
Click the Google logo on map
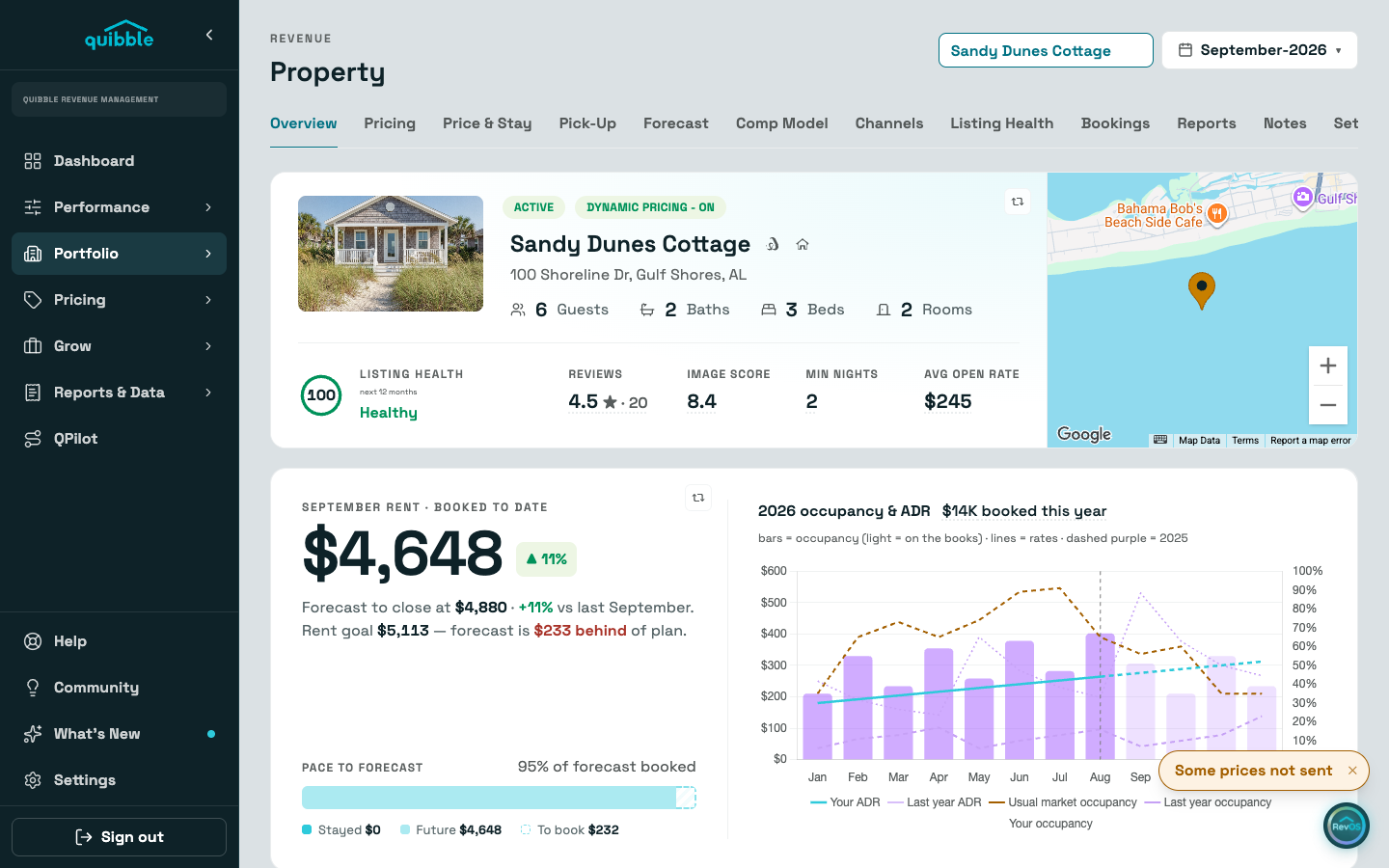1084,434
